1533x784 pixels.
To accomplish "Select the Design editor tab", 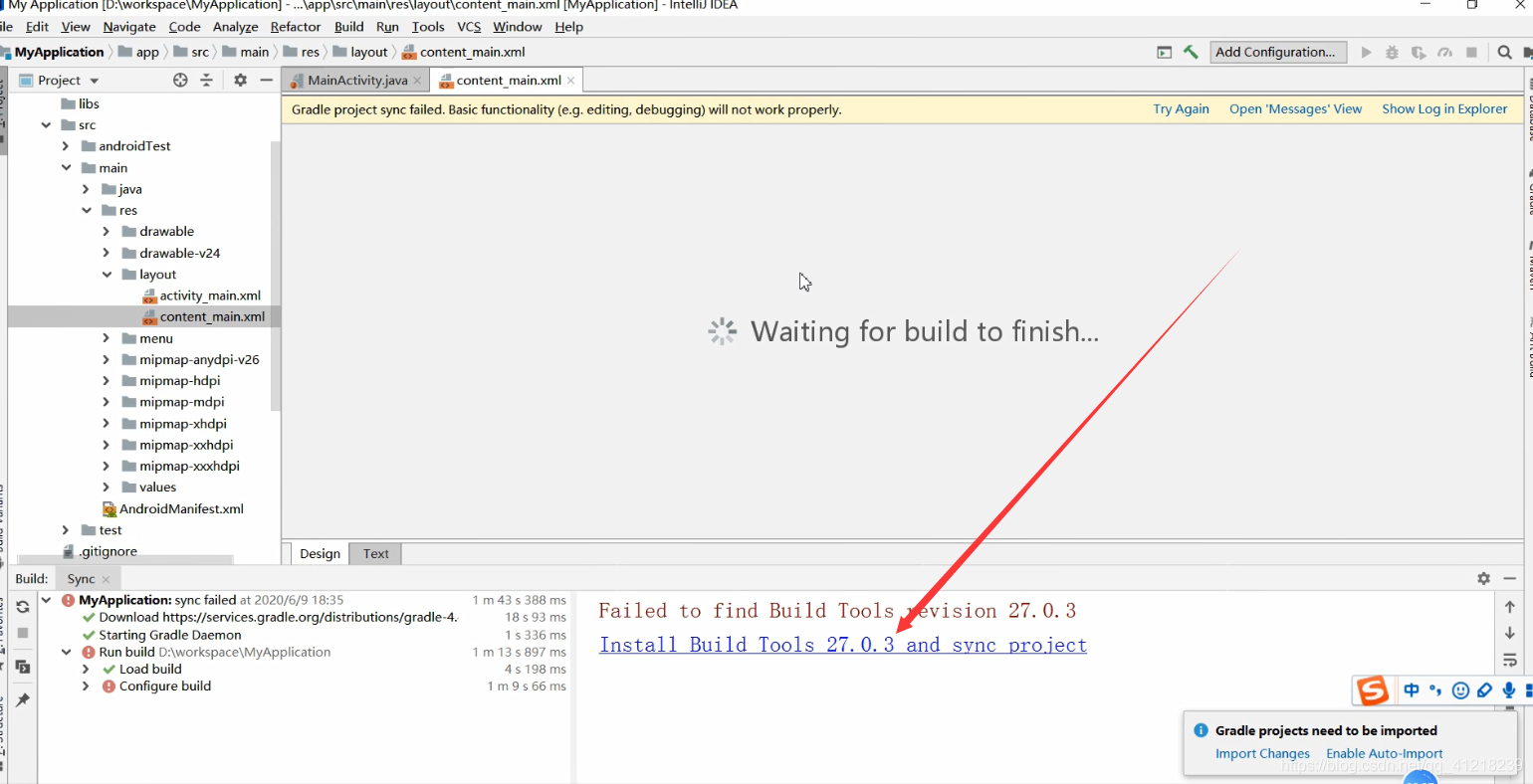I will pyautogui.click(x=320, y=554).
